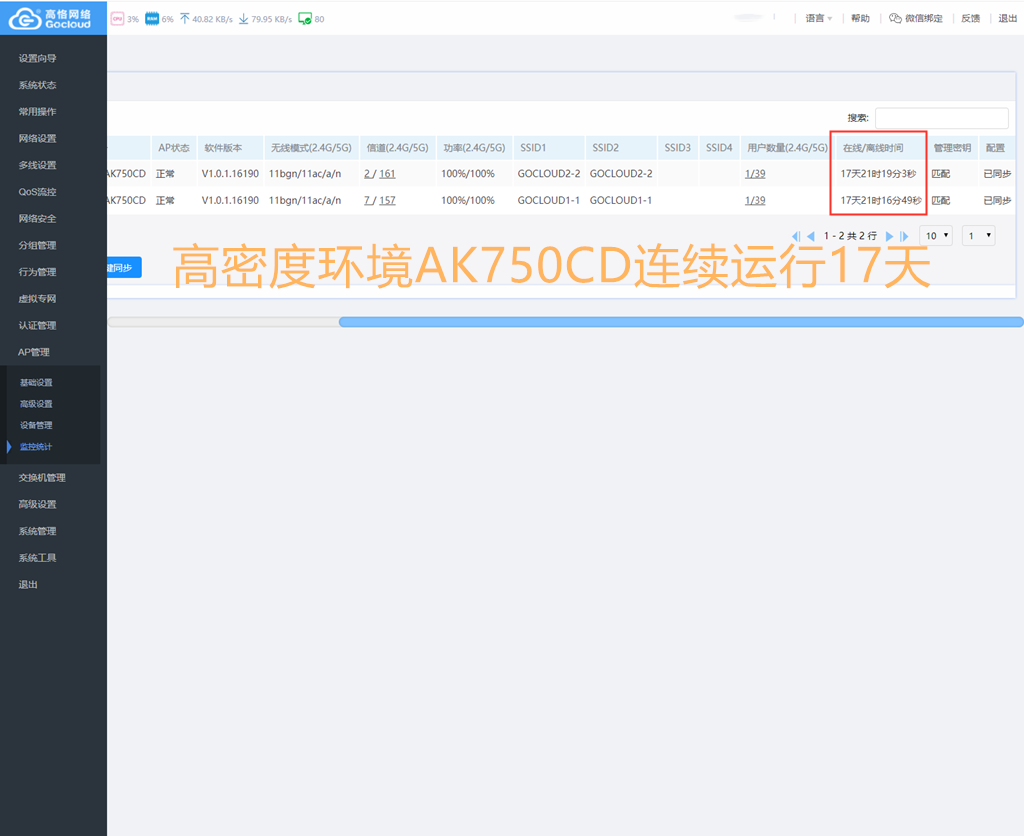Select 设备管理 under AP管理
Screen dimensions: 1024x836
tap(36, 425)
